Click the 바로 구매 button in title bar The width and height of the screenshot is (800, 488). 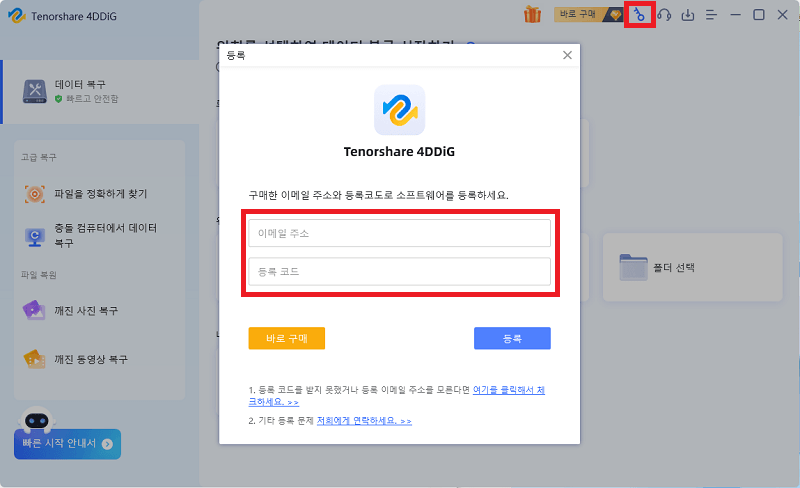pyautogui.click(x=588, y=14)
